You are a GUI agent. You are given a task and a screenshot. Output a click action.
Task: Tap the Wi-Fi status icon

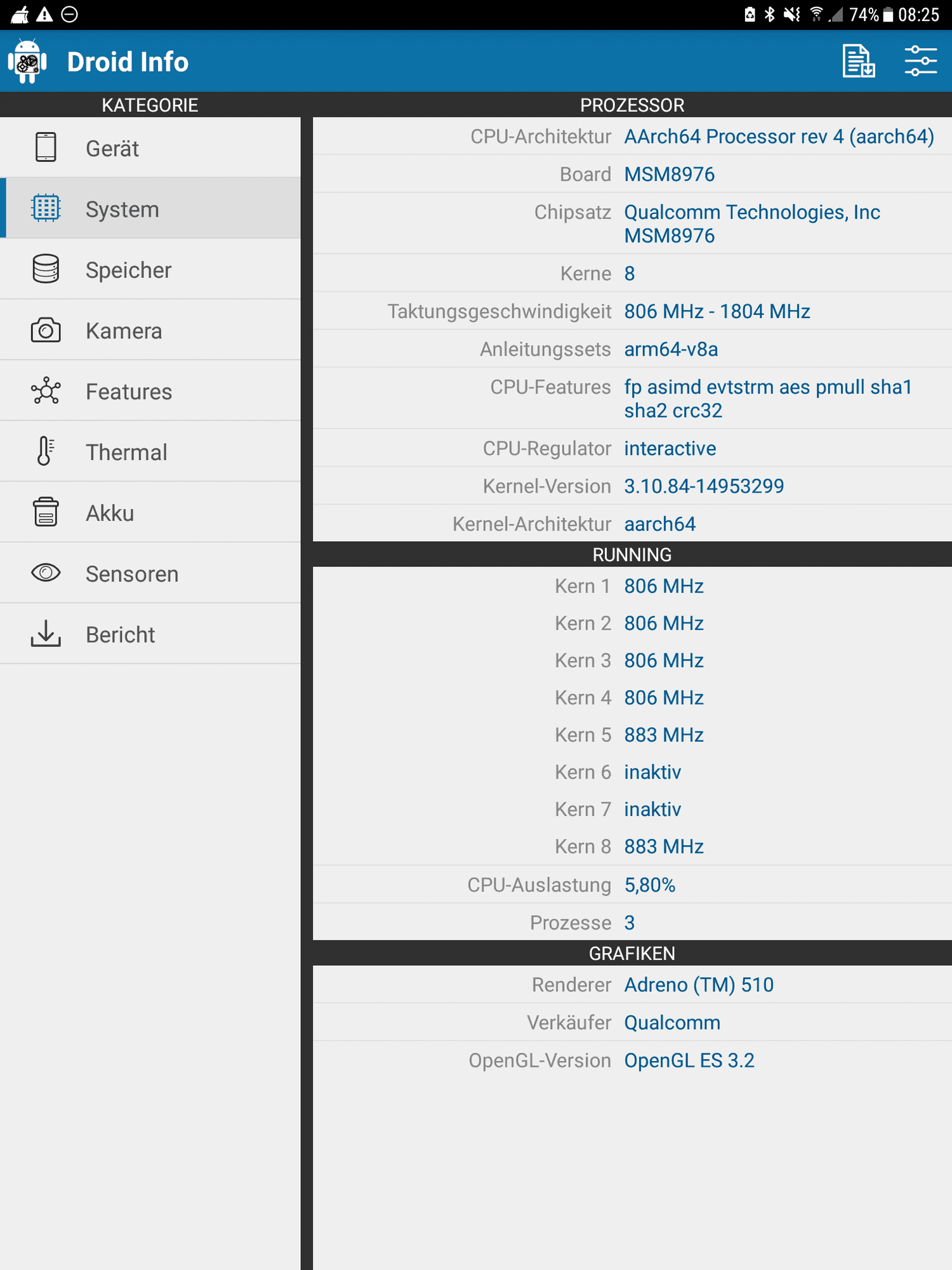click(817, 14)
